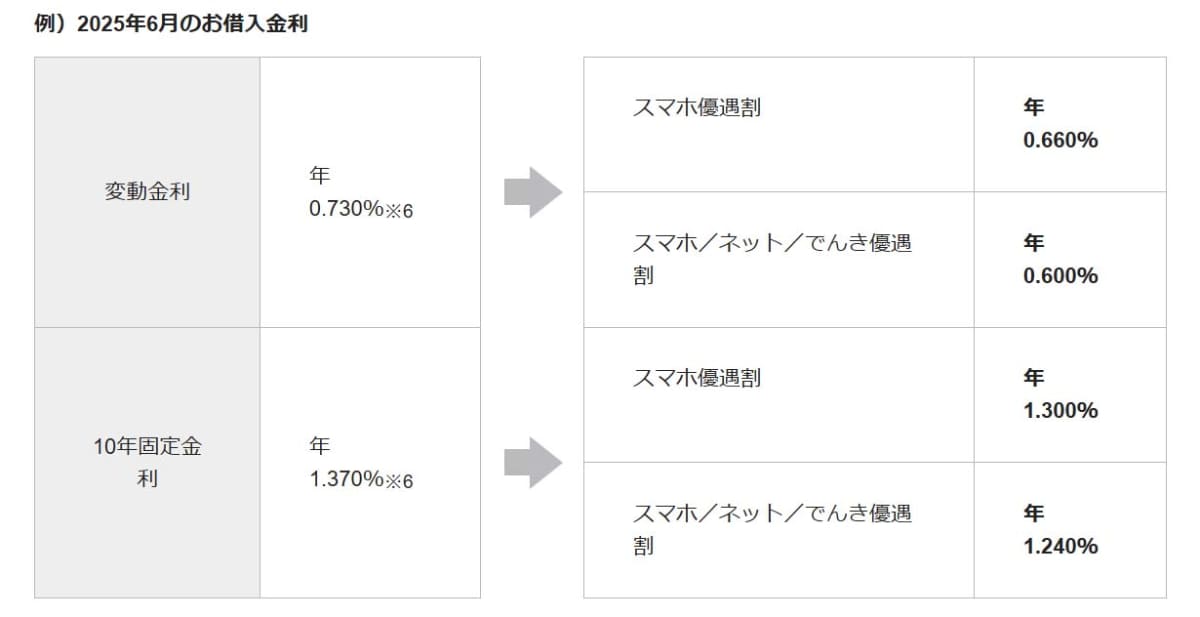Viewport: 1200px width, 617px height.
Task: Select the 0.600% discounted rate
Action: 1060,275
